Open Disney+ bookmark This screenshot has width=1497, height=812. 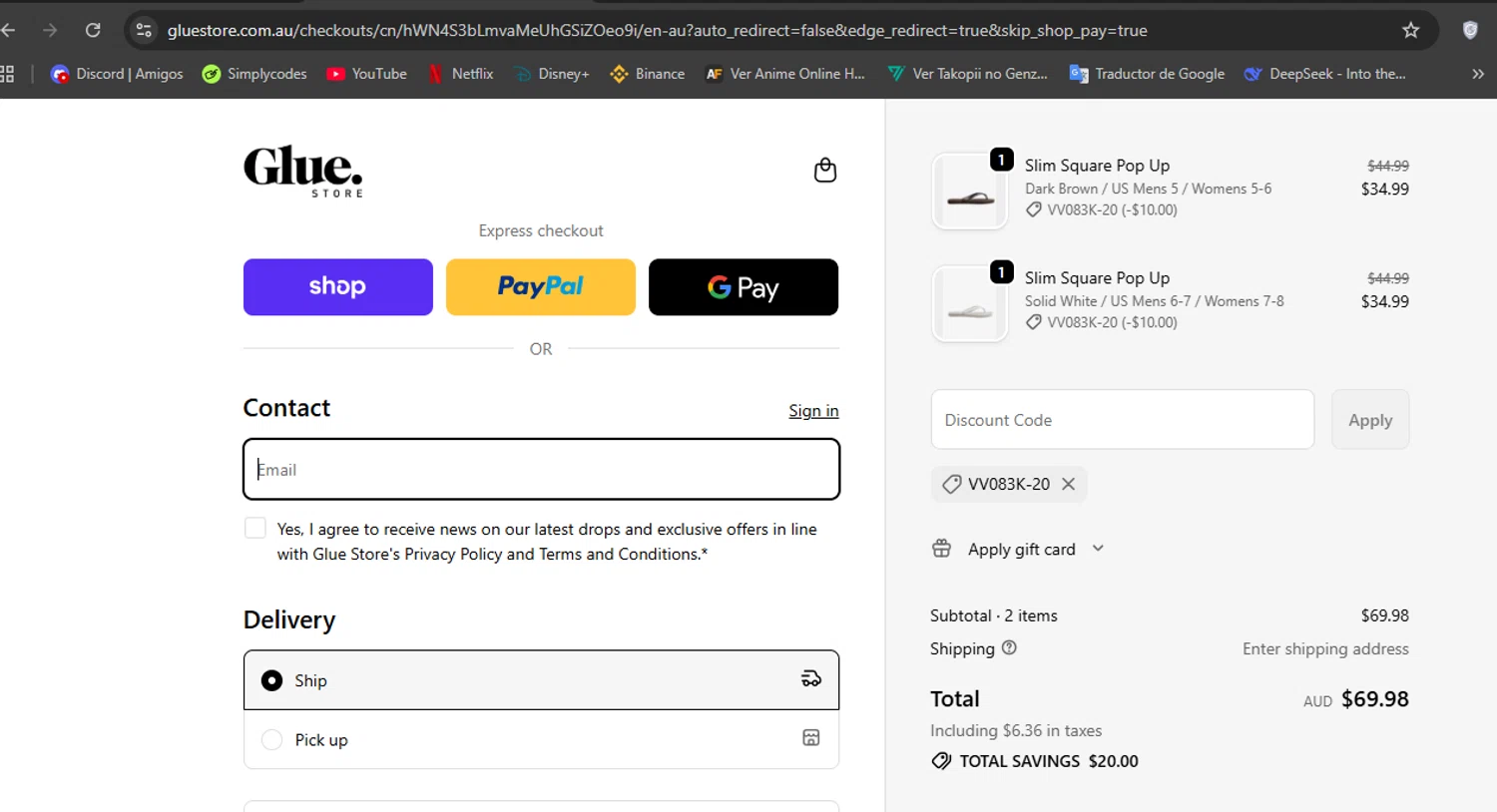551,74
